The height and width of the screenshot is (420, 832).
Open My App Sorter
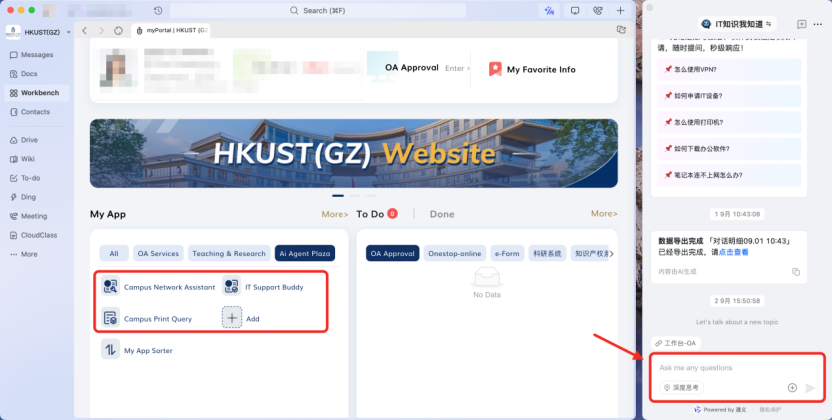coord(137,350)
